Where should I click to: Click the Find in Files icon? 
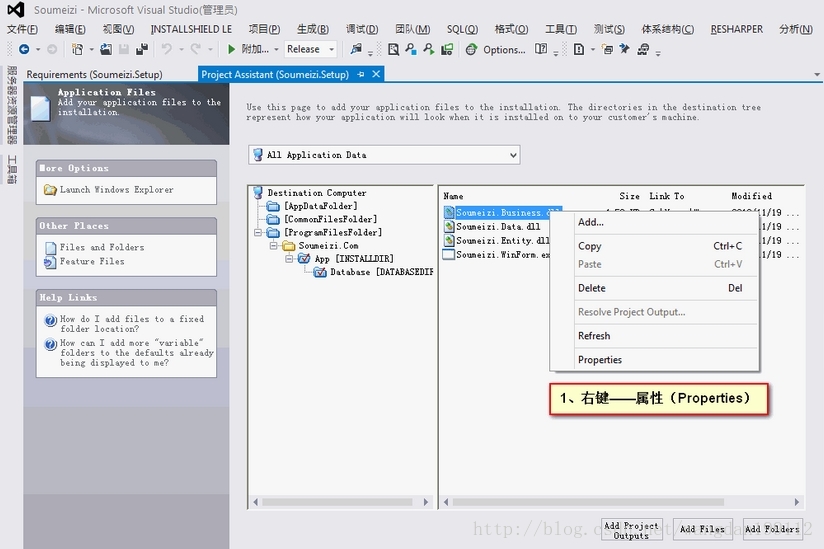tap(393, 49)
